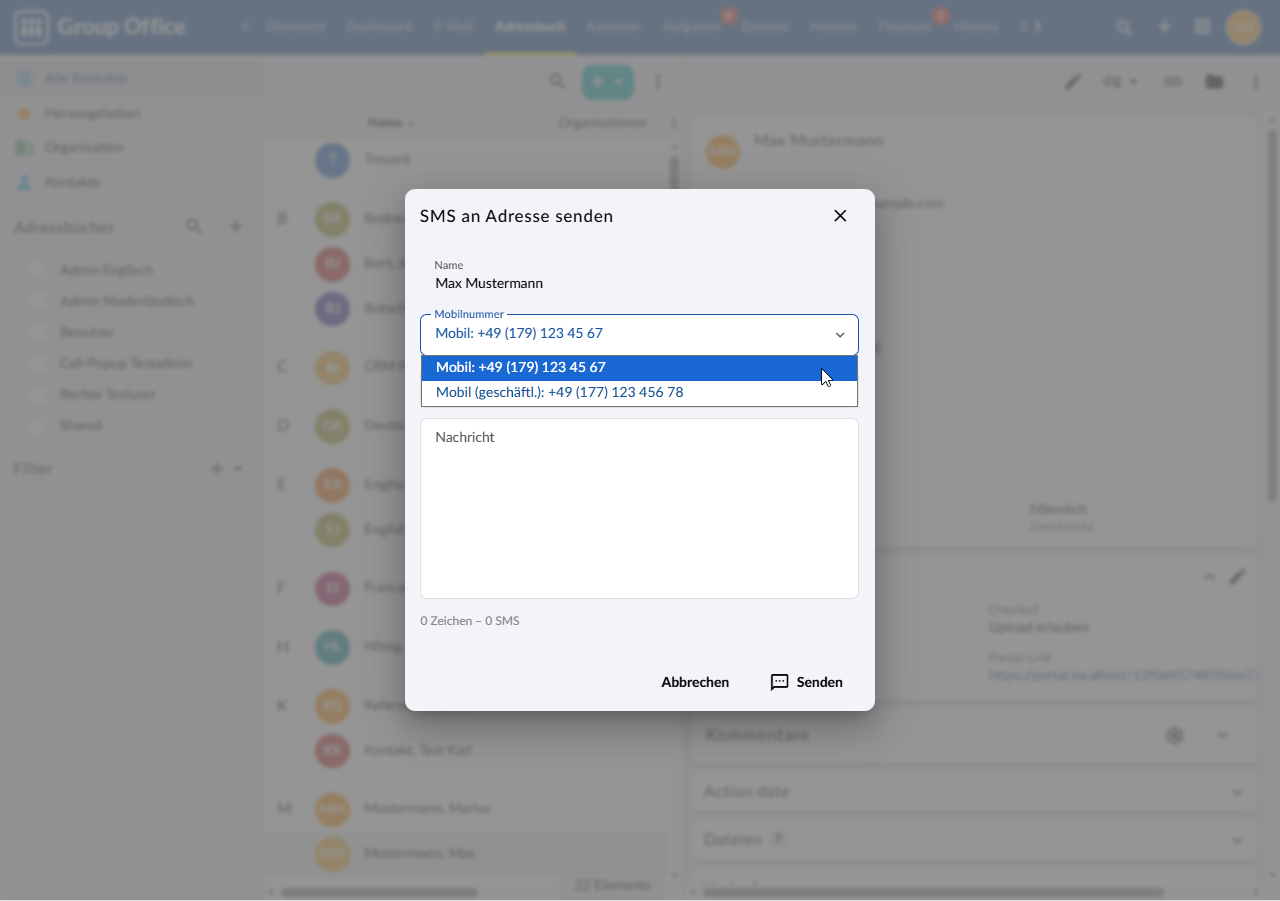Open the Kommentare settings gear

point(1175,735)
